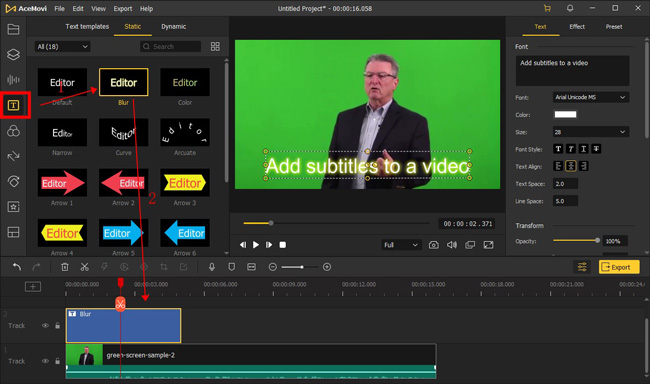The height and width of the screenshot is (384, 650).
Task: Open the View menu
Action: pos(98,8)
